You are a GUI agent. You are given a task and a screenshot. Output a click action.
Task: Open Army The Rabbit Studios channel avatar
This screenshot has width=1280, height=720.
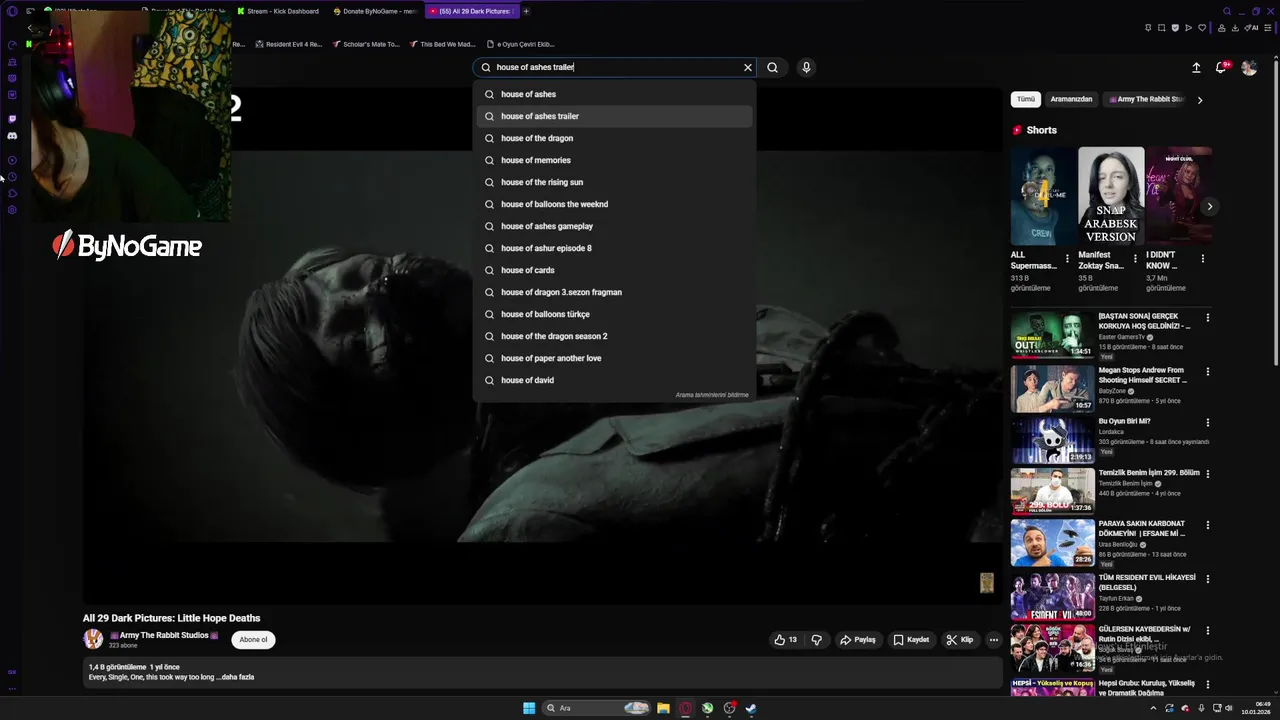coord(93,639)
